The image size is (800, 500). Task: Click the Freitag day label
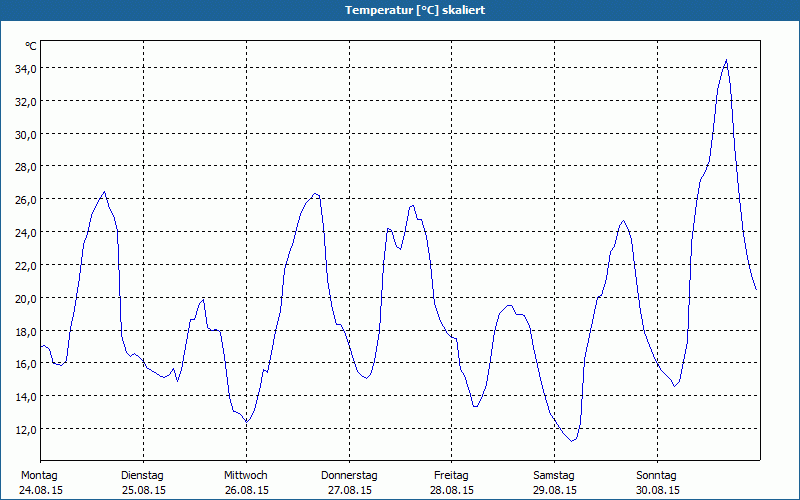[452, 476]
